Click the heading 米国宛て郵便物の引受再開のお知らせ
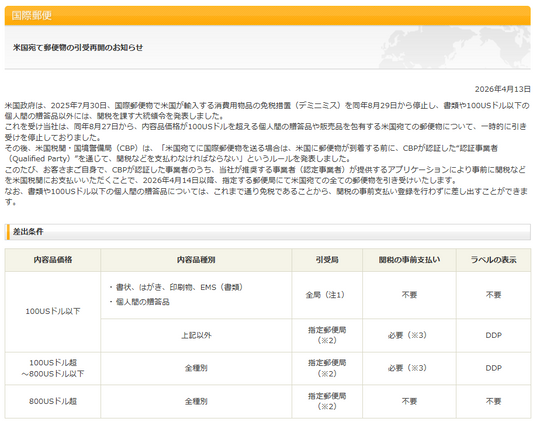 [x=78, y=48]
